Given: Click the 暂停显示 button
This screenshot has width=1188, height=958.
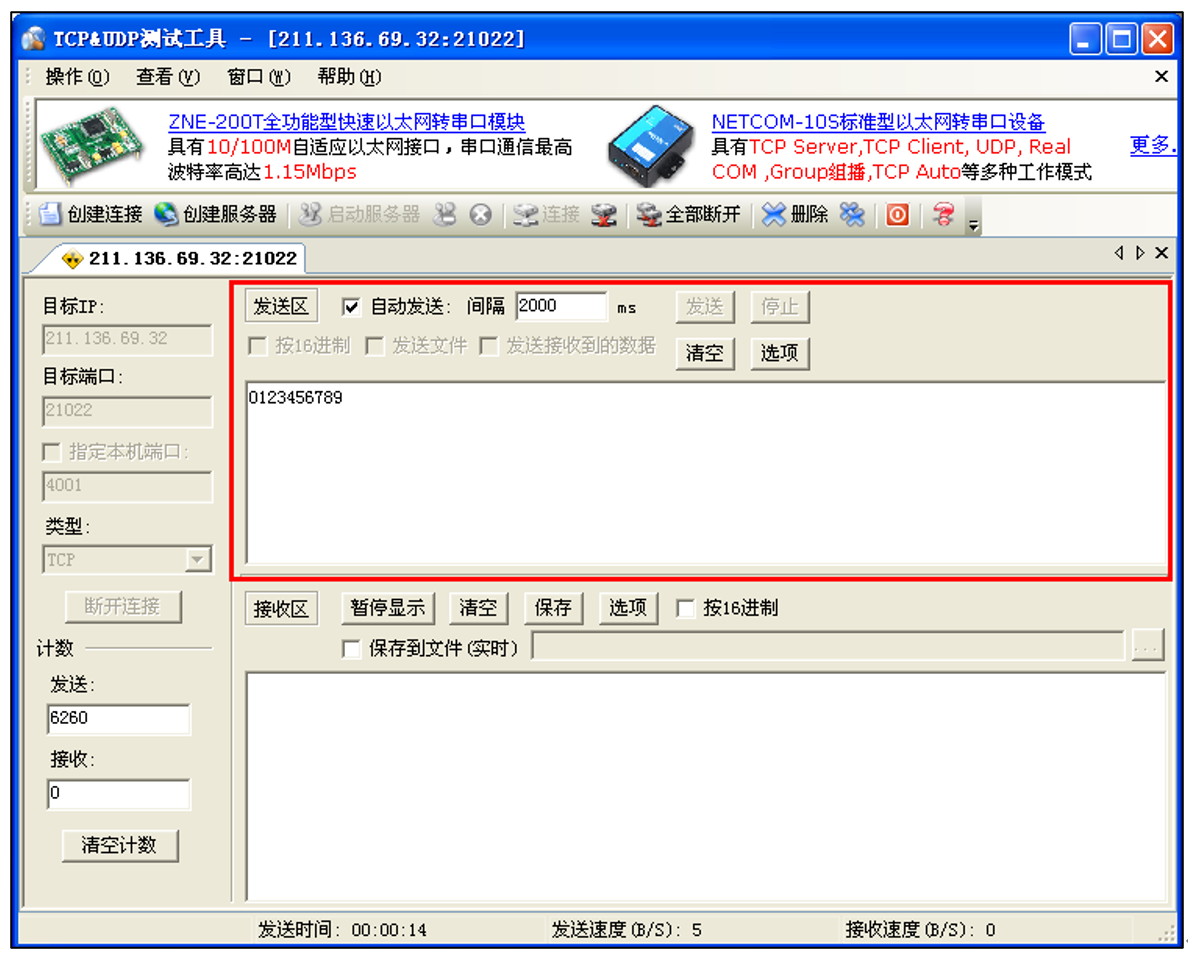Looking at the screenshot, I should point(388,608).
